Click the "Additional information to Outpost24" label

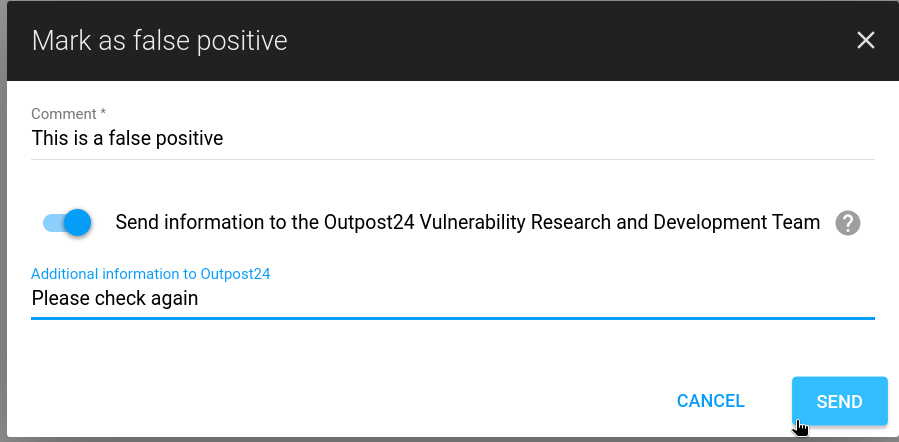(151, 273)
